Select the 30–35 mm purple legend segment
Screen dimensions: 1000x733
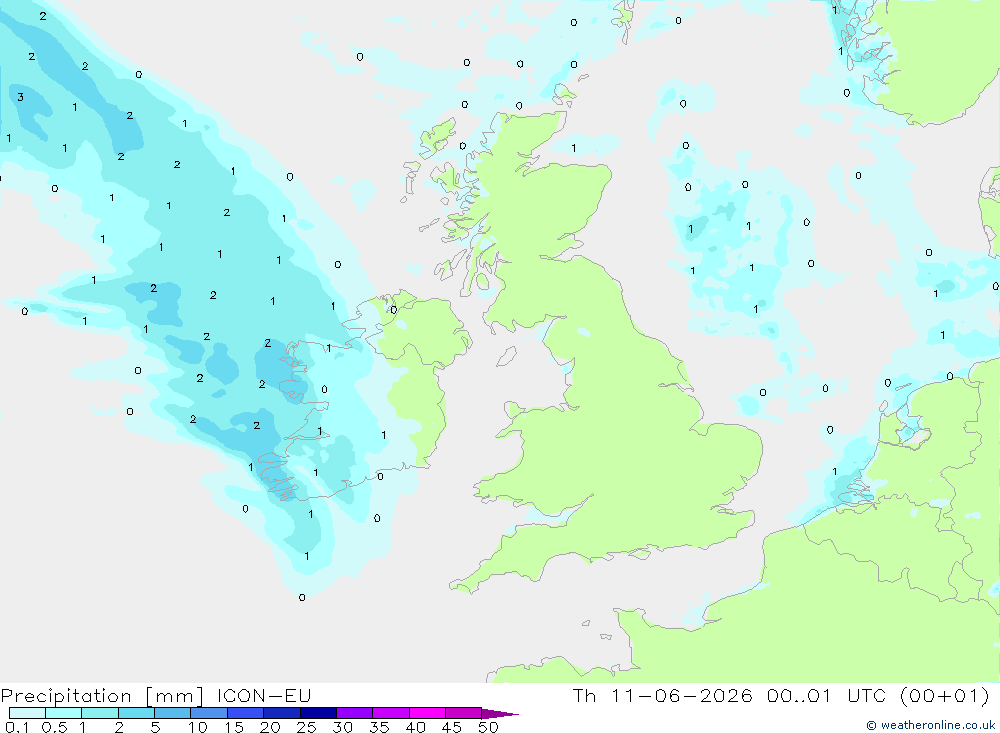[355, 713]
